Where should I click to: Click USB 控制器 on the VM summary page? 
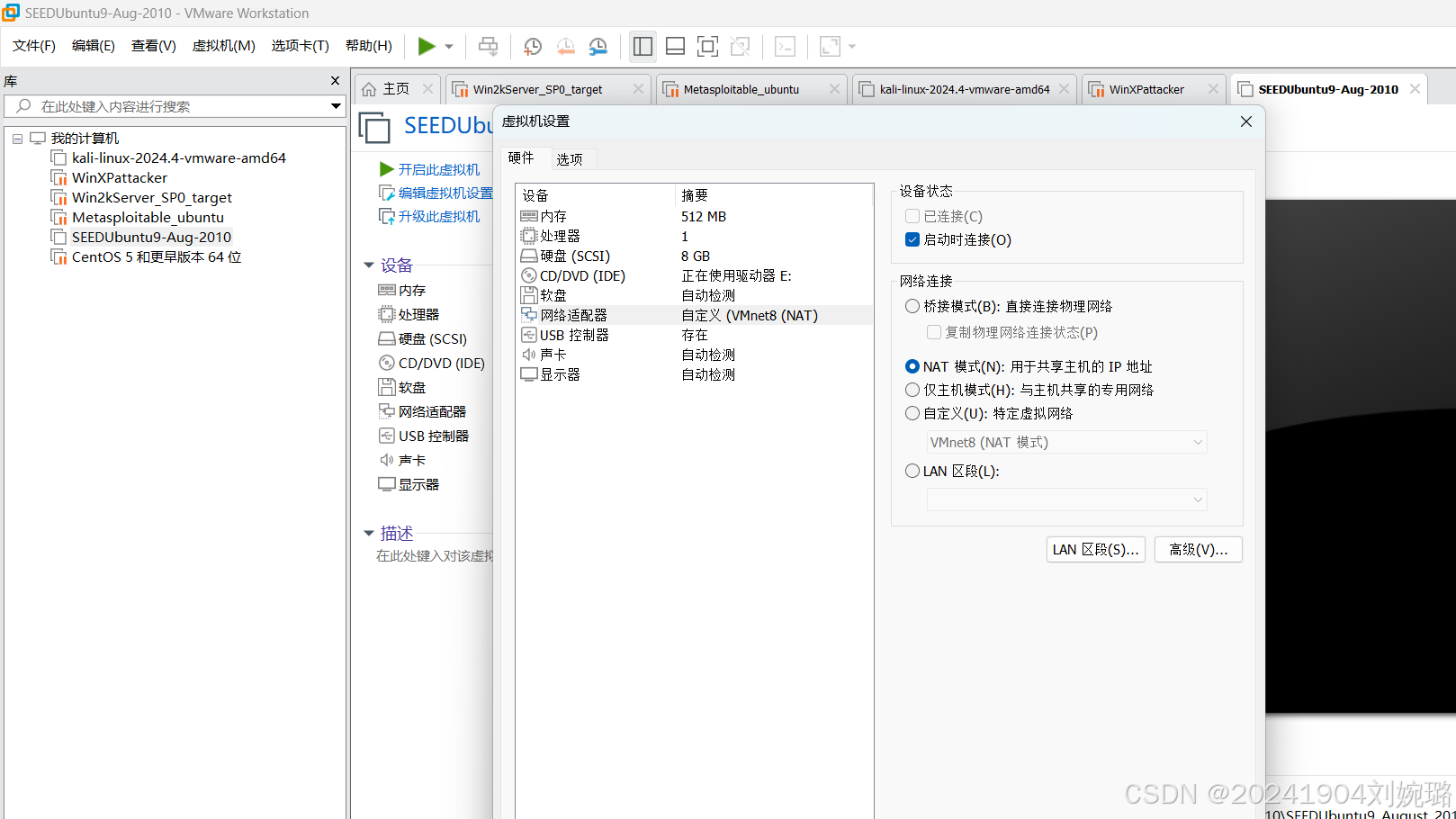[x=424, y=436]
